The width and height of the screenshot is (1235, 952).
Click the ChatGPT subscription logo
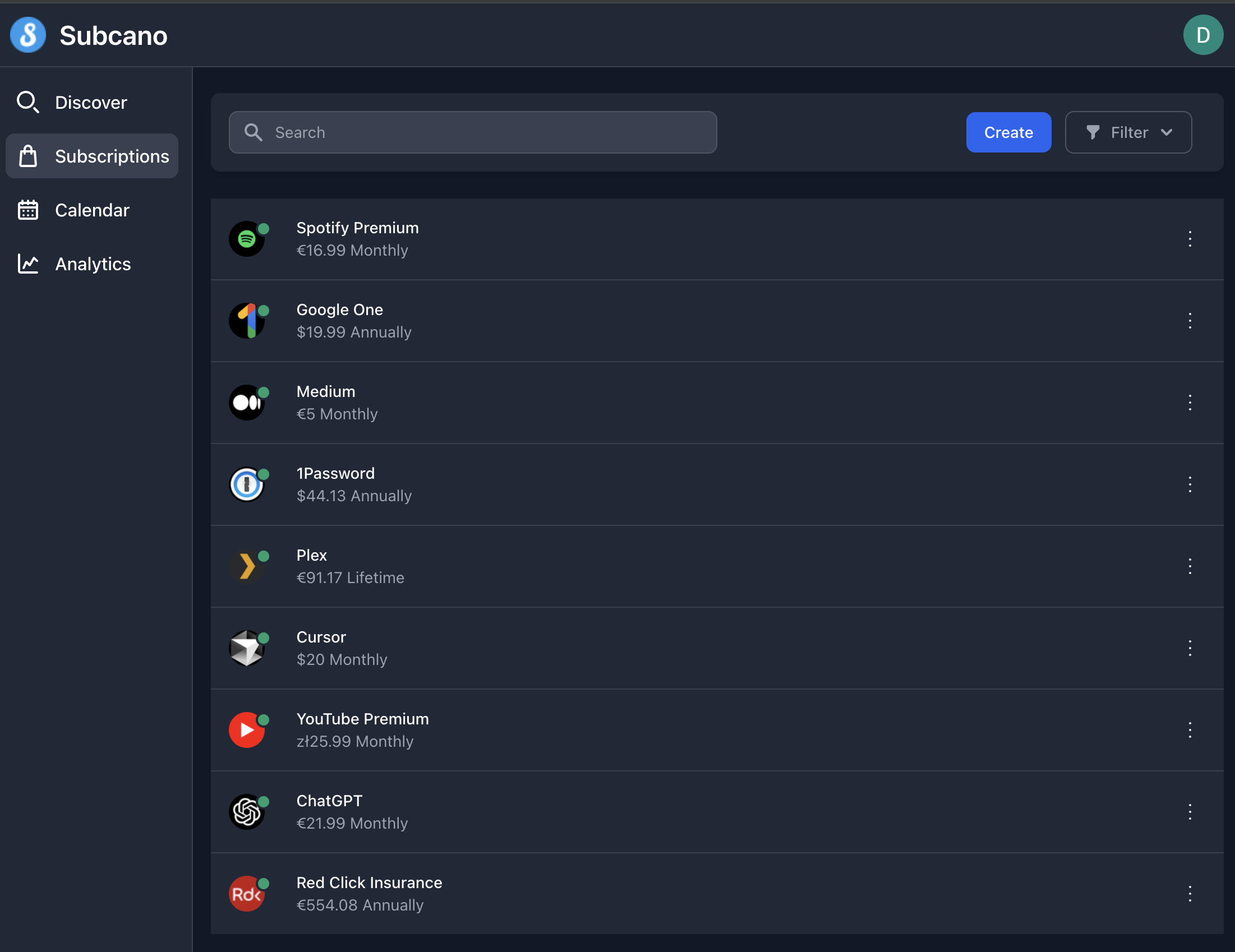pyautogui.click(x=247, y=812)
